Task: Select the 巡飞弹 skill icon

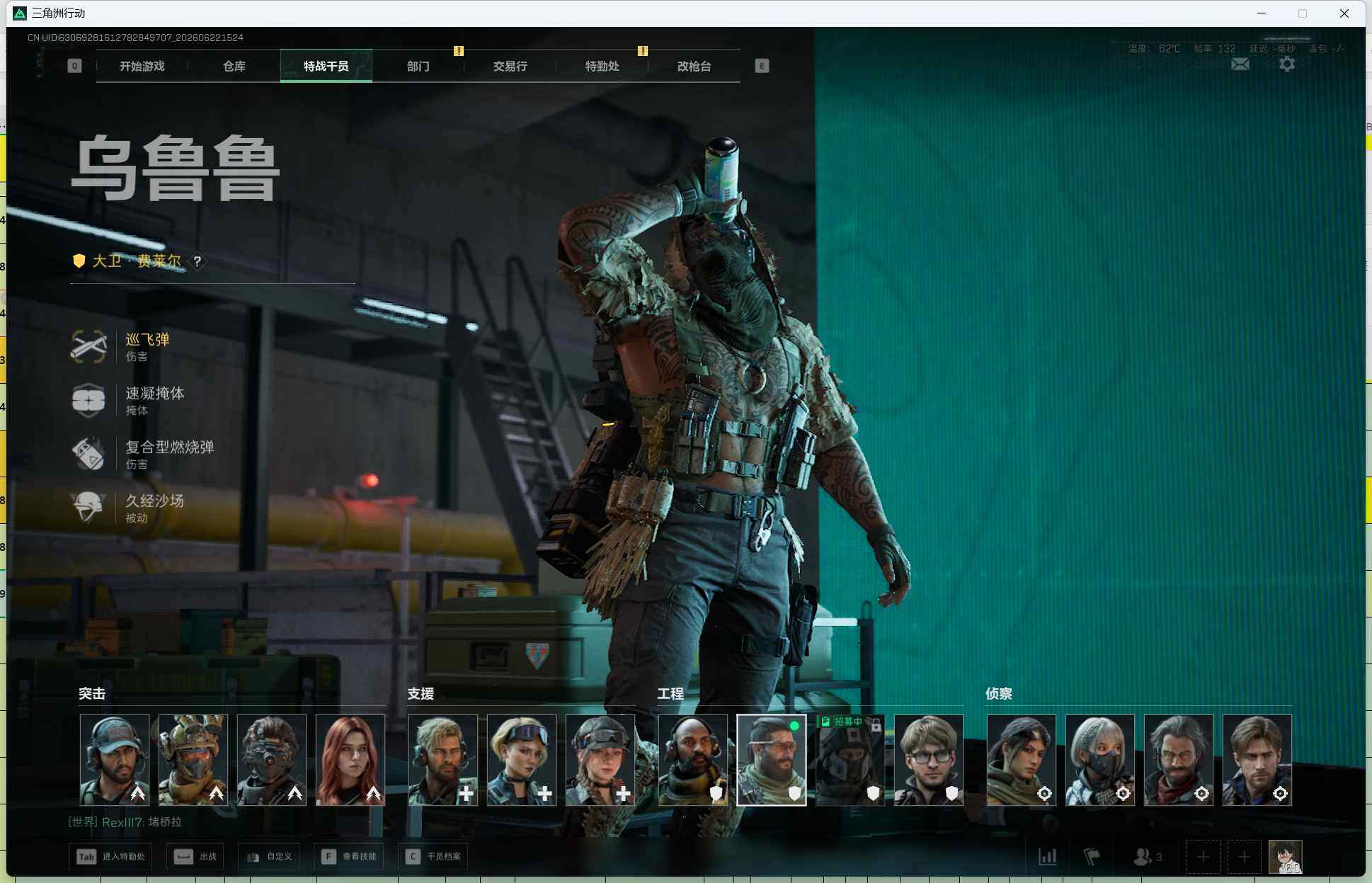Action: coord(88,346)
